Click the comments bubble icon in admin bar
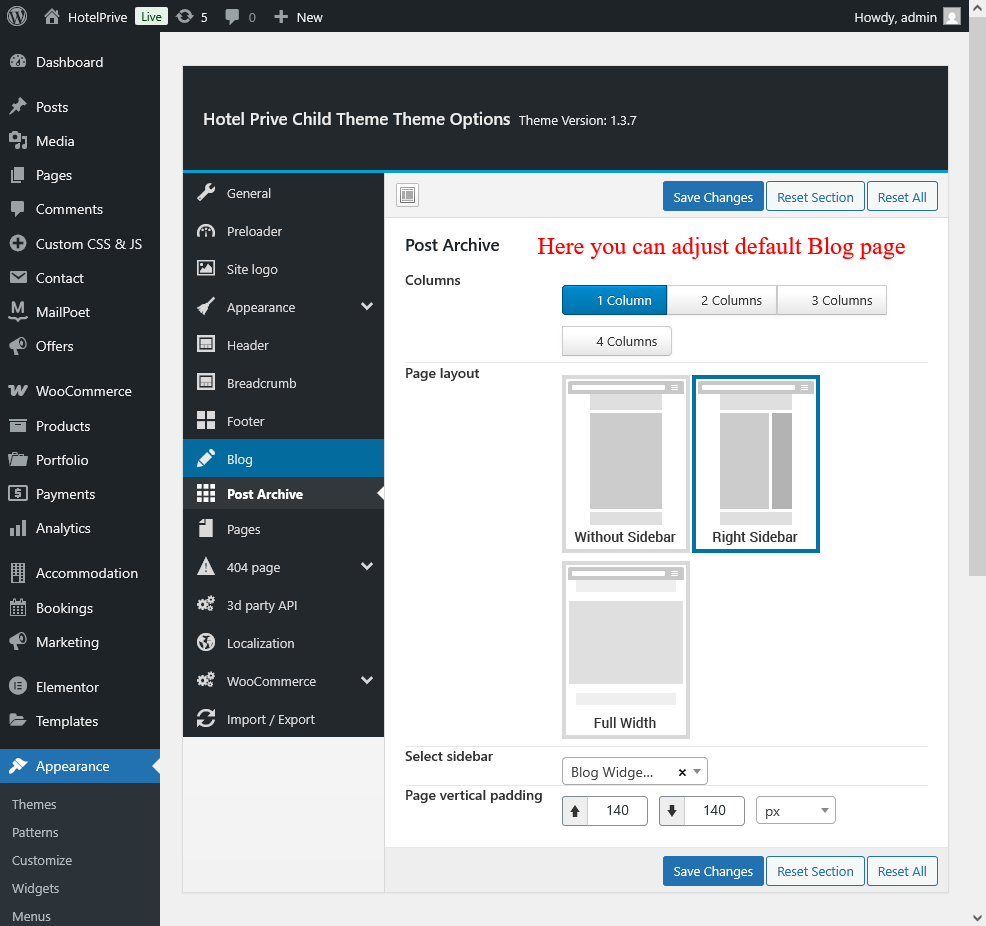Screen dimensions: 986x926 click(x=233, y=17)
